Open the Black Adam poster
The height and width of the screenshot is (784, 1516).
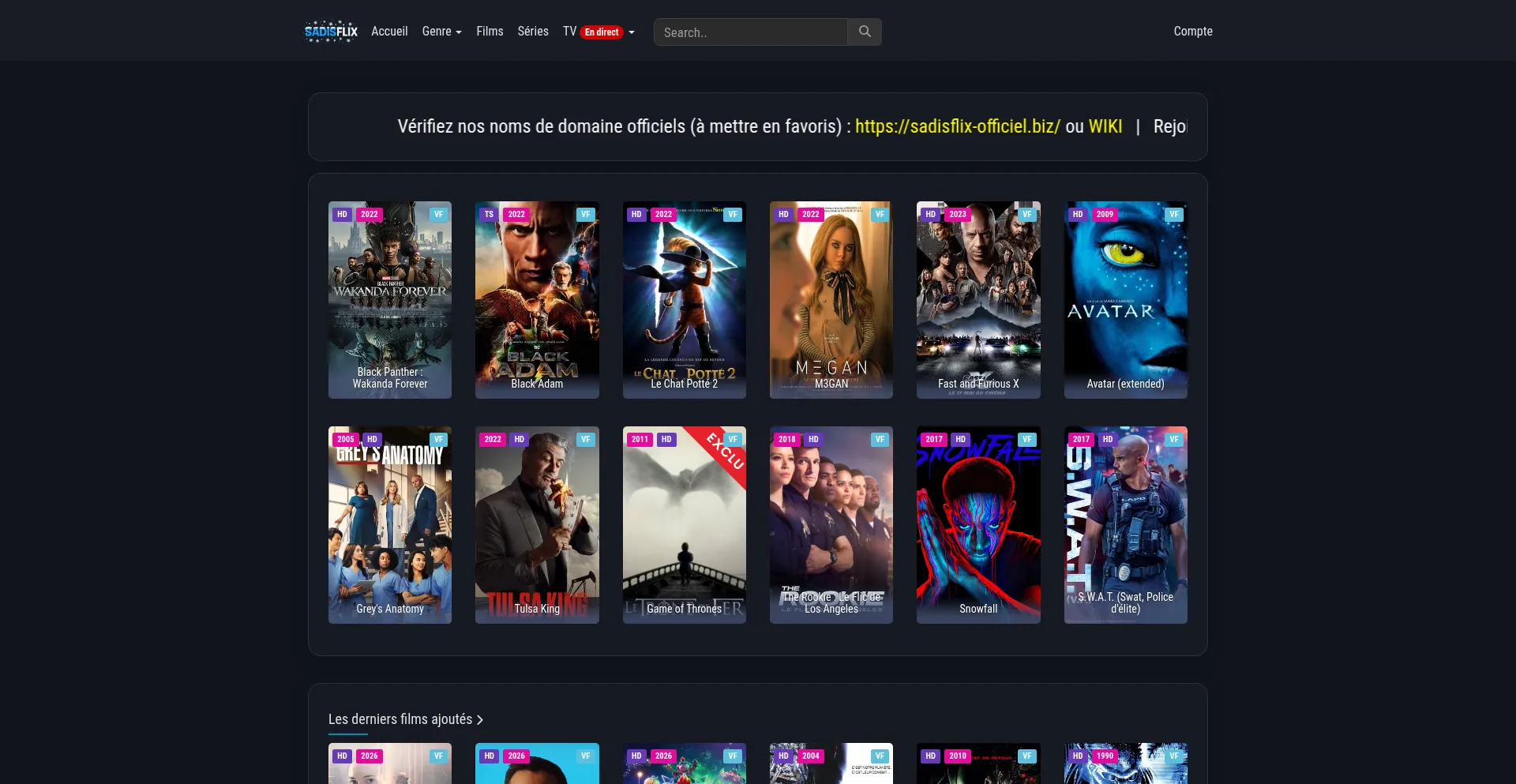537,300
